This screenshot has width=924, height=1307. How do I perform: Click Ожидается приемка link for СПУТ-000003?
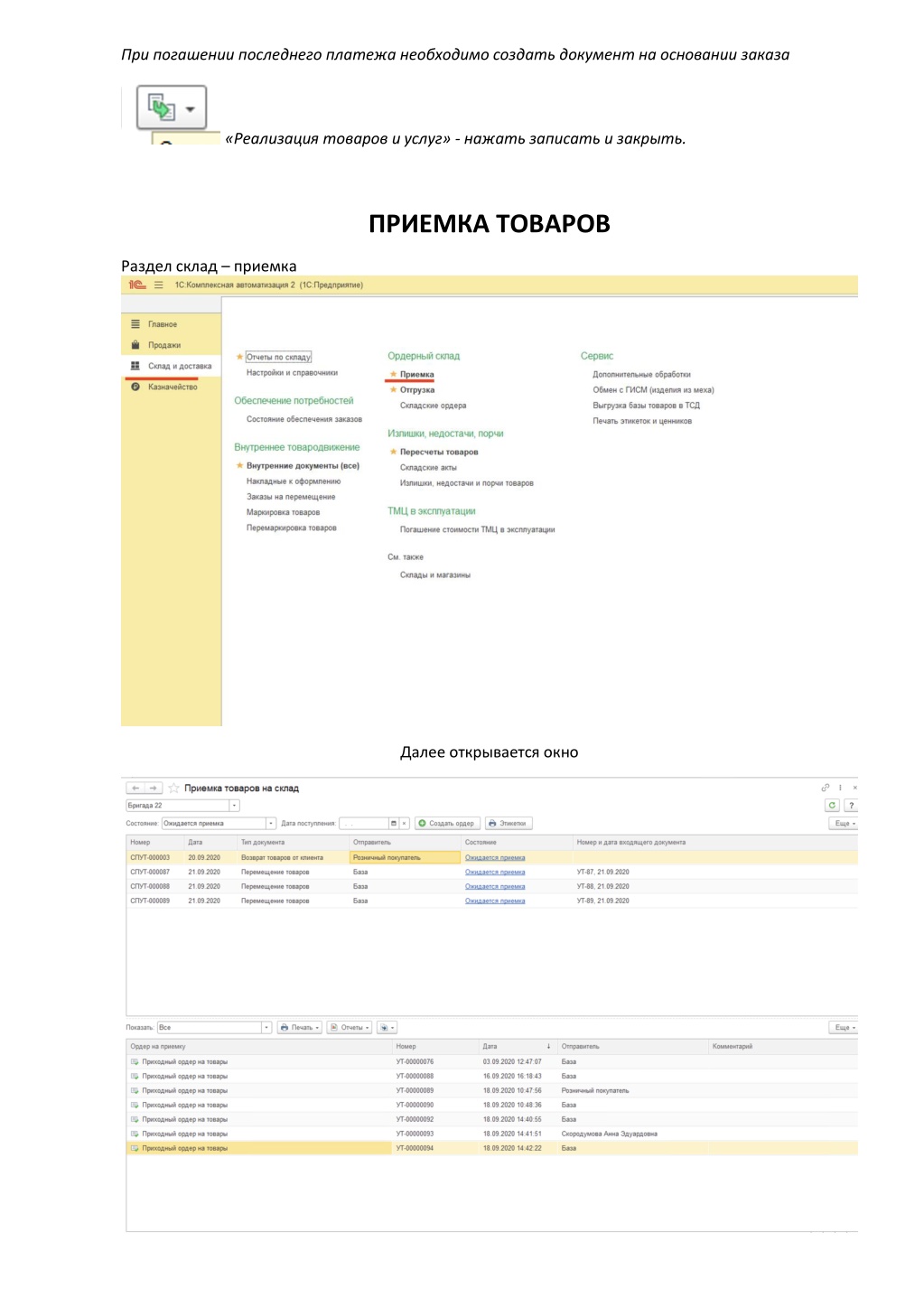(495, 858)
